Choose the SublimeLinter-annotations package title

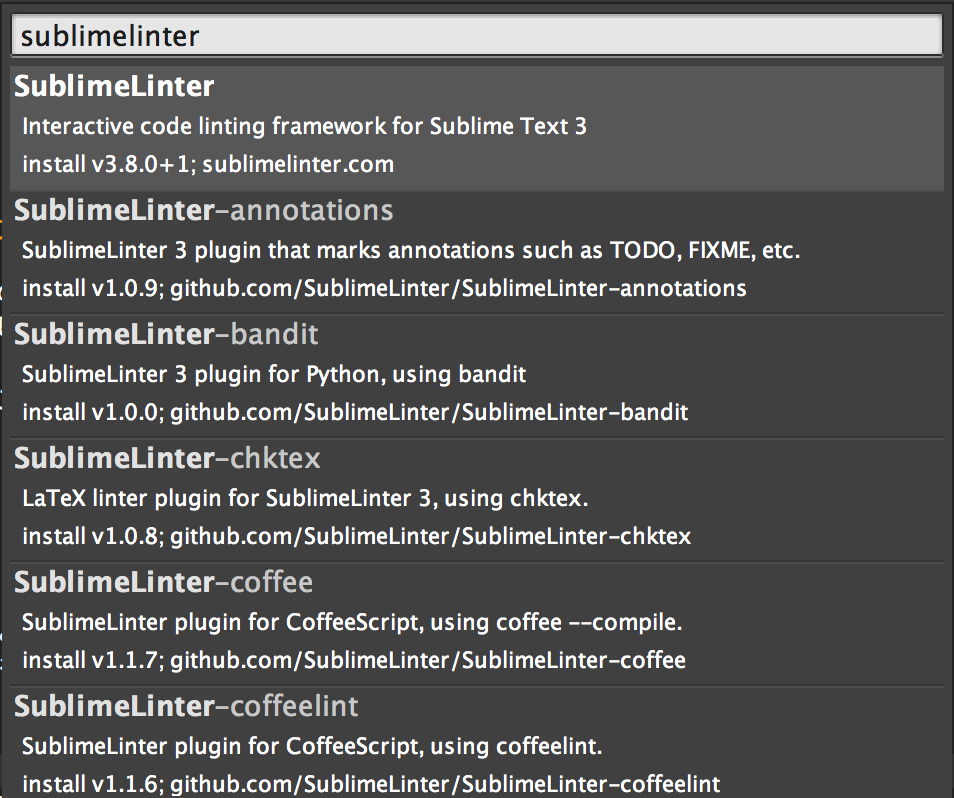(204, 211)
